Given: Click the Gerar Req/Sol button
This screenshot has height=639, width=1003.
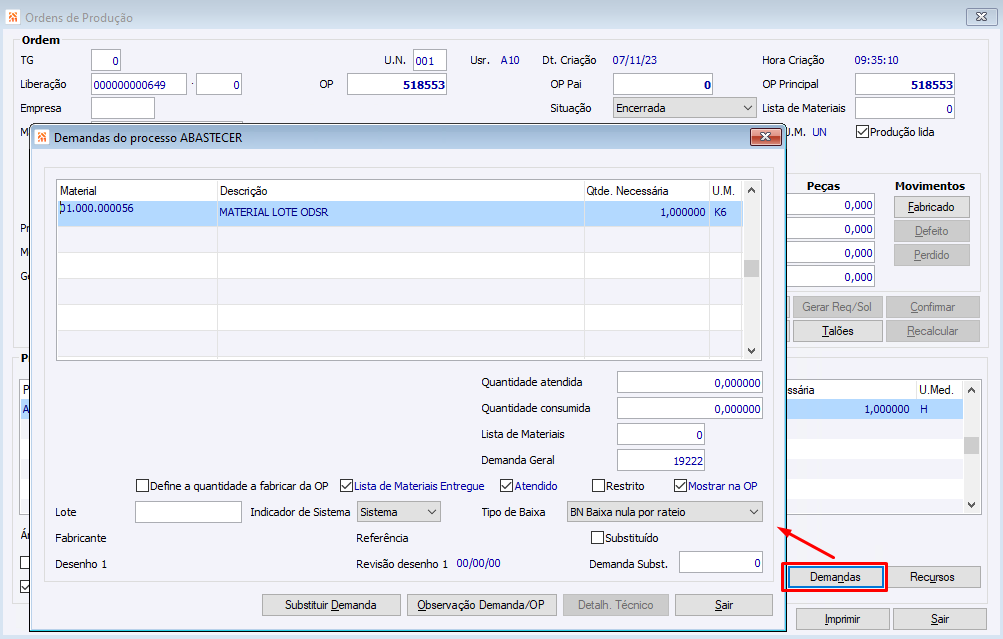Looking at the screenshot, I should 837,307.
